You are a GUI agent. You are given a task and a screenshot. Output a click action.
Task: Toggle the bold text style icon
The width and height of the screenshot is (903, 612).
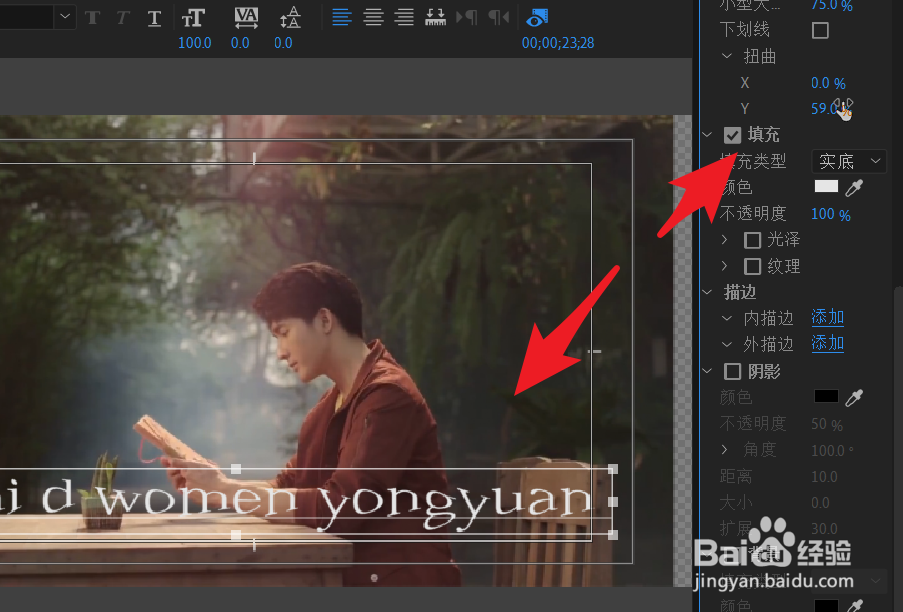coord(92,18)
